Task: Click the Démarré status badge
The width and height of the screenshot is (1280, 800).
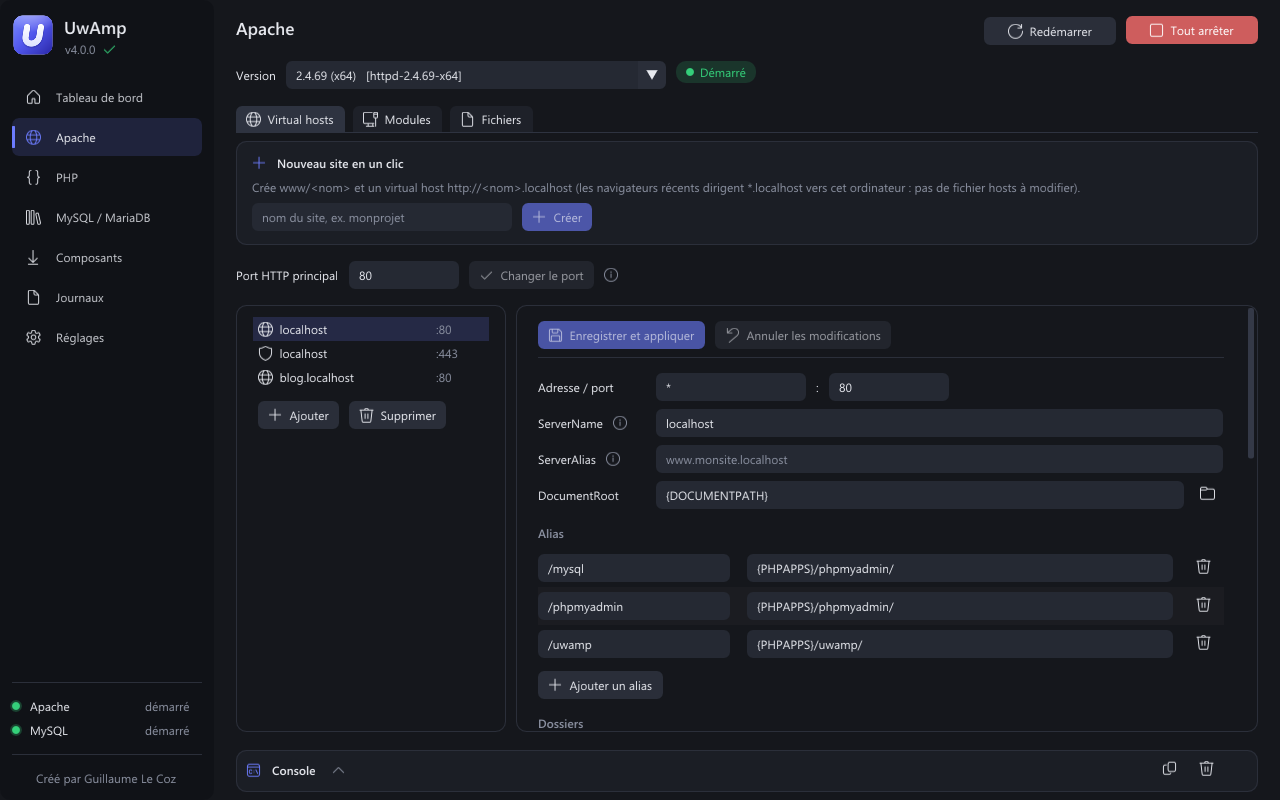Action: (x=716, y=73)
